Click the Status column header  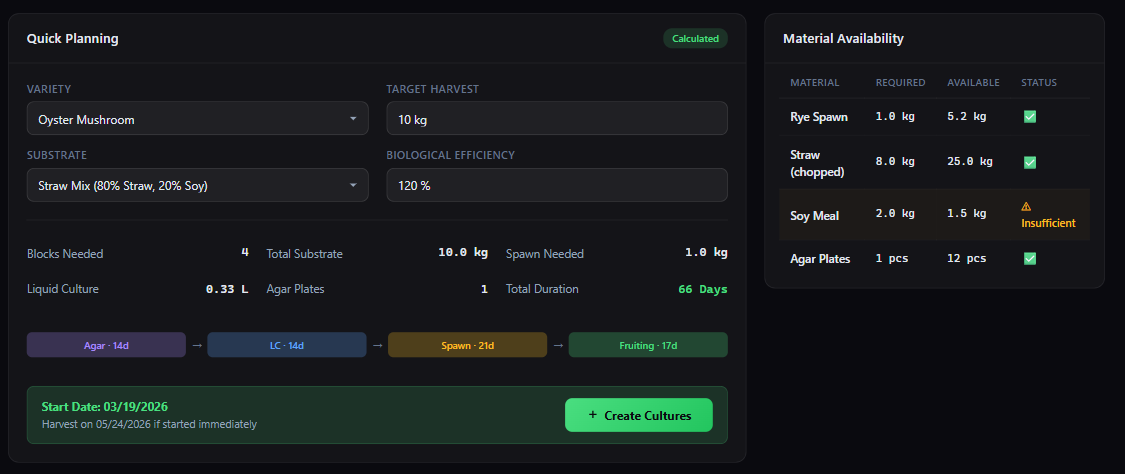(x=1038, y=82)
